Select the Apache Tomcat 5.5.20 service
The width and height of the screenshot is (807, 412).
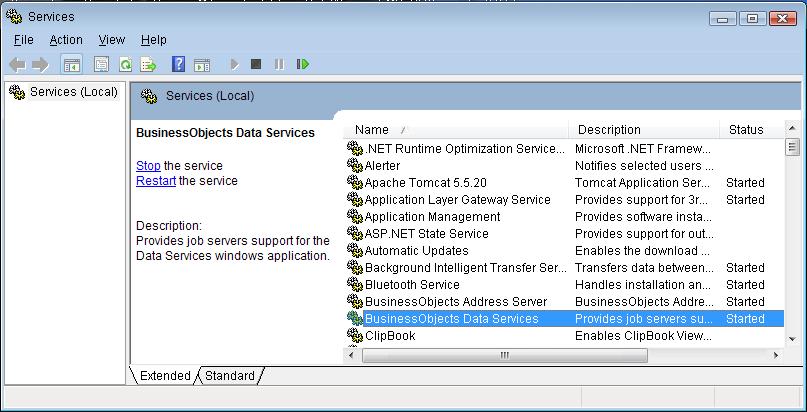click(x=425, y=183)
